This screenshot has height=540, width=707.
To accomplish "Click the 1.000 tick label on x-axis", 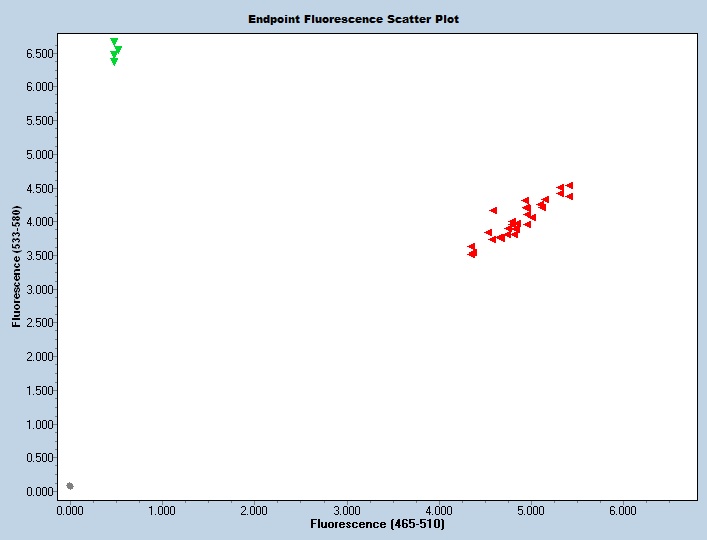I will click(x=162, y=510).
